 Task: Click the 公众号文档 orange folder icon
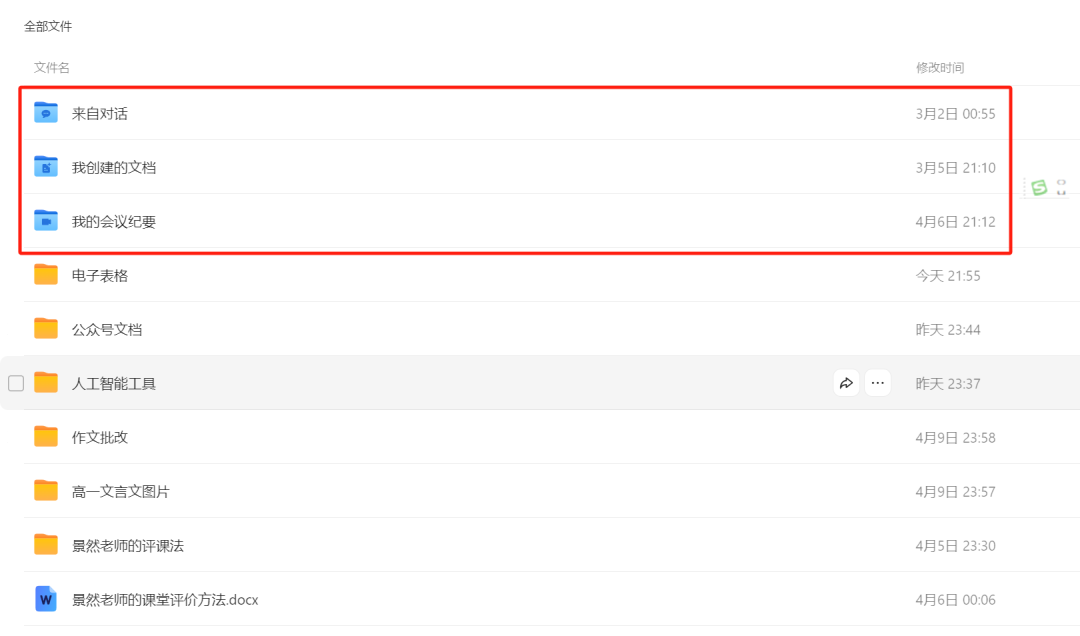click(46, 329)
